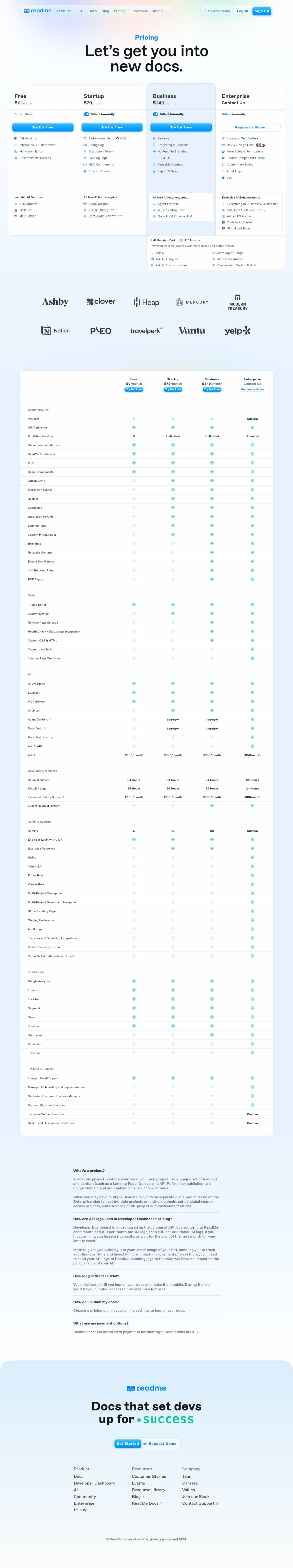Click the Vanta logo
The height and width of the screenshot is (1568, 293).
(191, 331)
